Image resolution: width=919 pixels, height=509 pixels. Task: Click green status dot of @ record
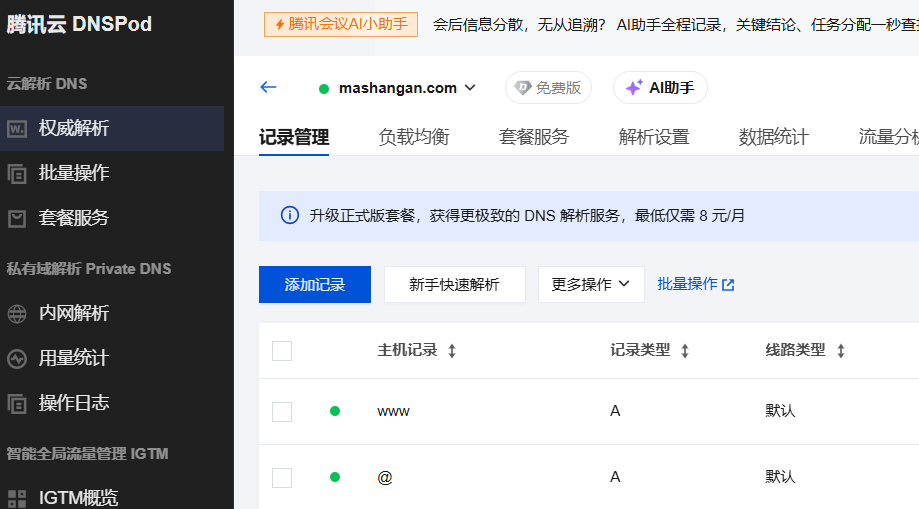[335, 477]
